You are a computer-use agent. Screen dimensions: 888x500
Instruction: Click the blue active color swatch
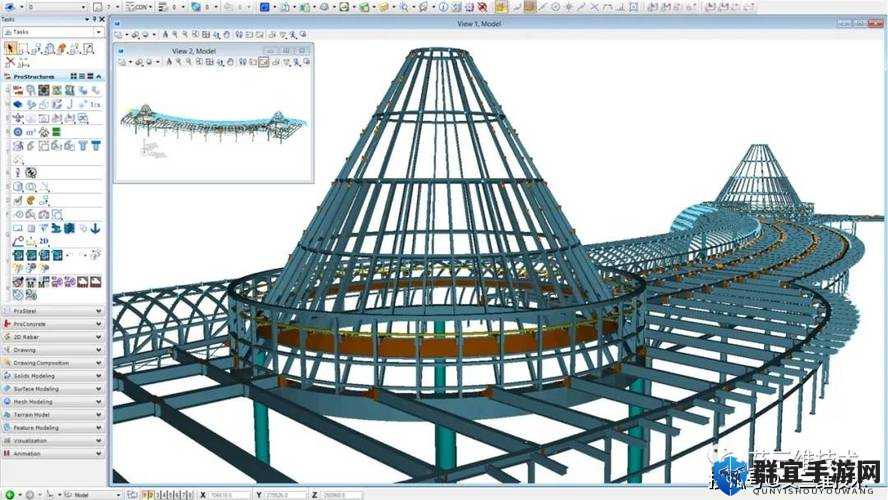coord(264,7)
